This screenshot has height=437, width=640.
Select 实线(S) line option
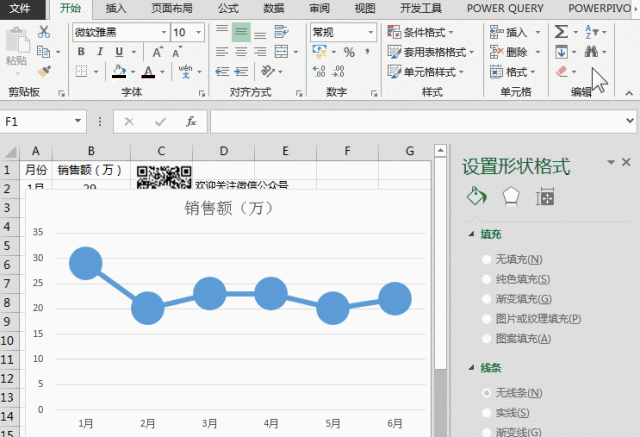tap(506, 413)
